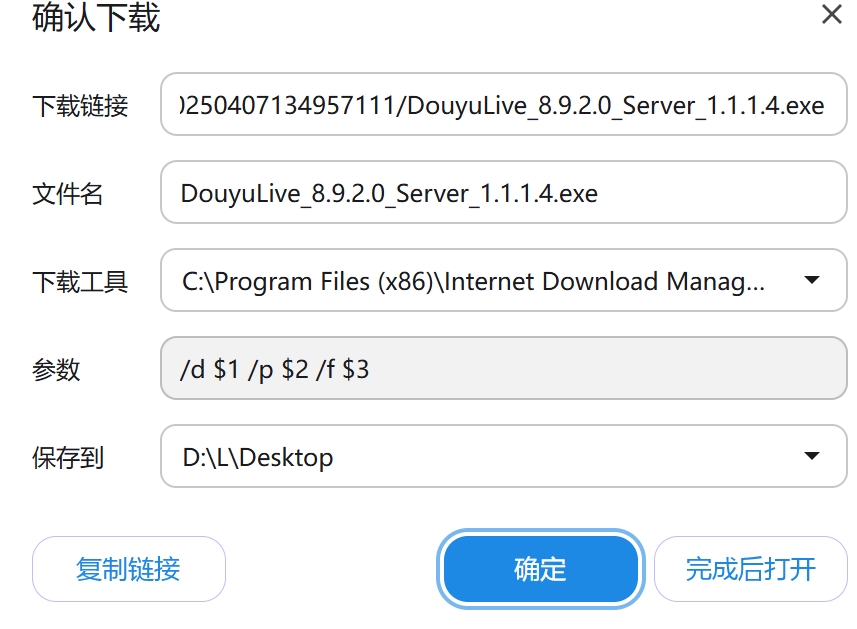
Task: Click the 复制链接 button
Action: (128, 569)
